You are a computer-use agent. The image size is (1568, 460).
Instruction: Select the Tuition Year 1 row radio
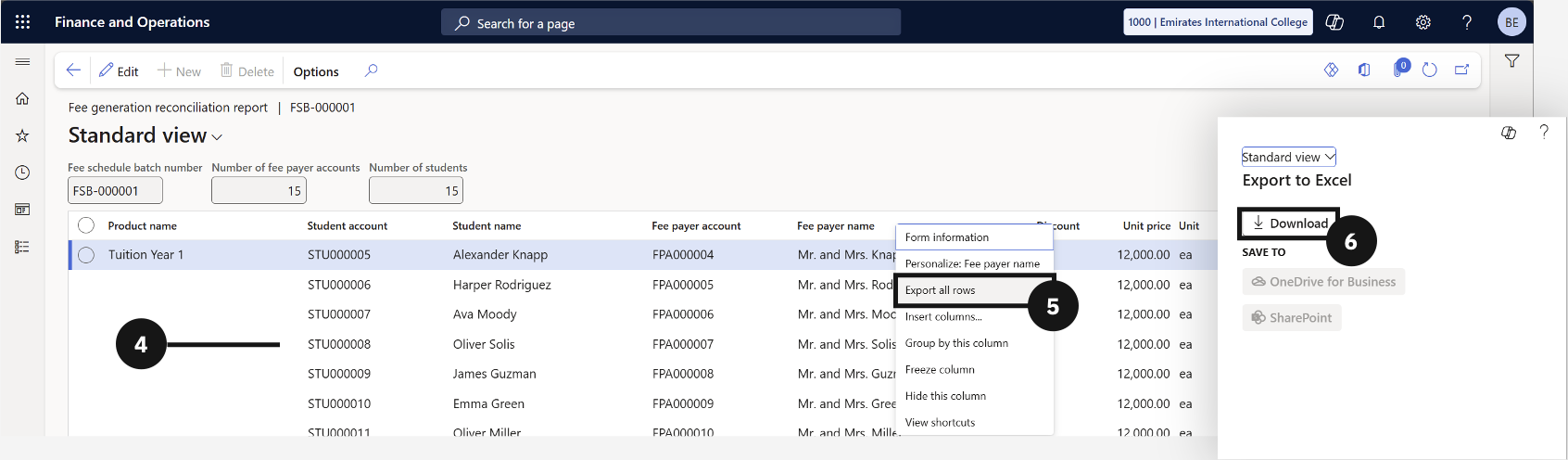tap(86, 255)
